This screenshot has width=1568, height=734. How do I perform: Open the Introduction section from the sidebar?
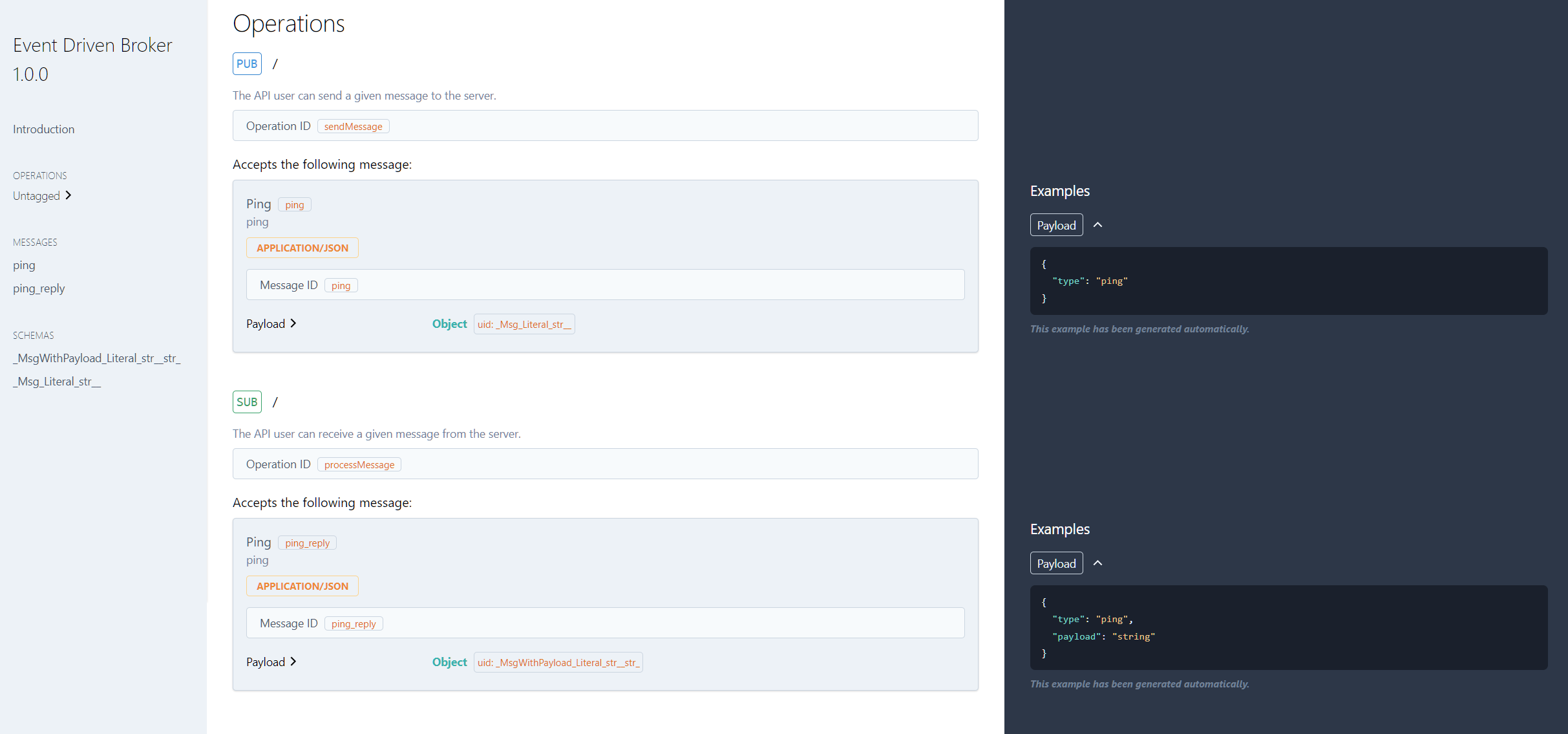(x=43, y=129)
